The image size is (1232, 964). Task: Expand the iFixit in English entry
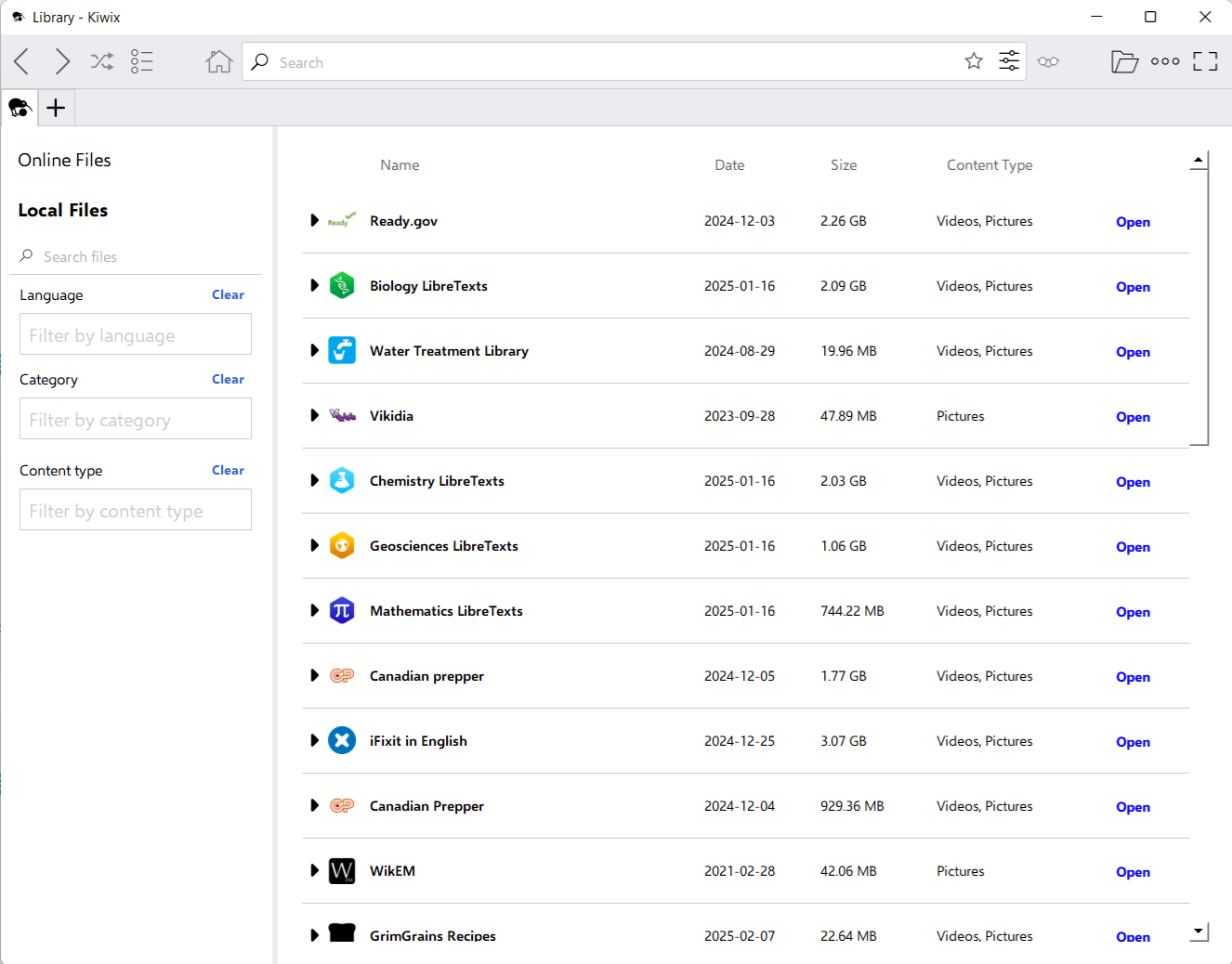point(314,741)
